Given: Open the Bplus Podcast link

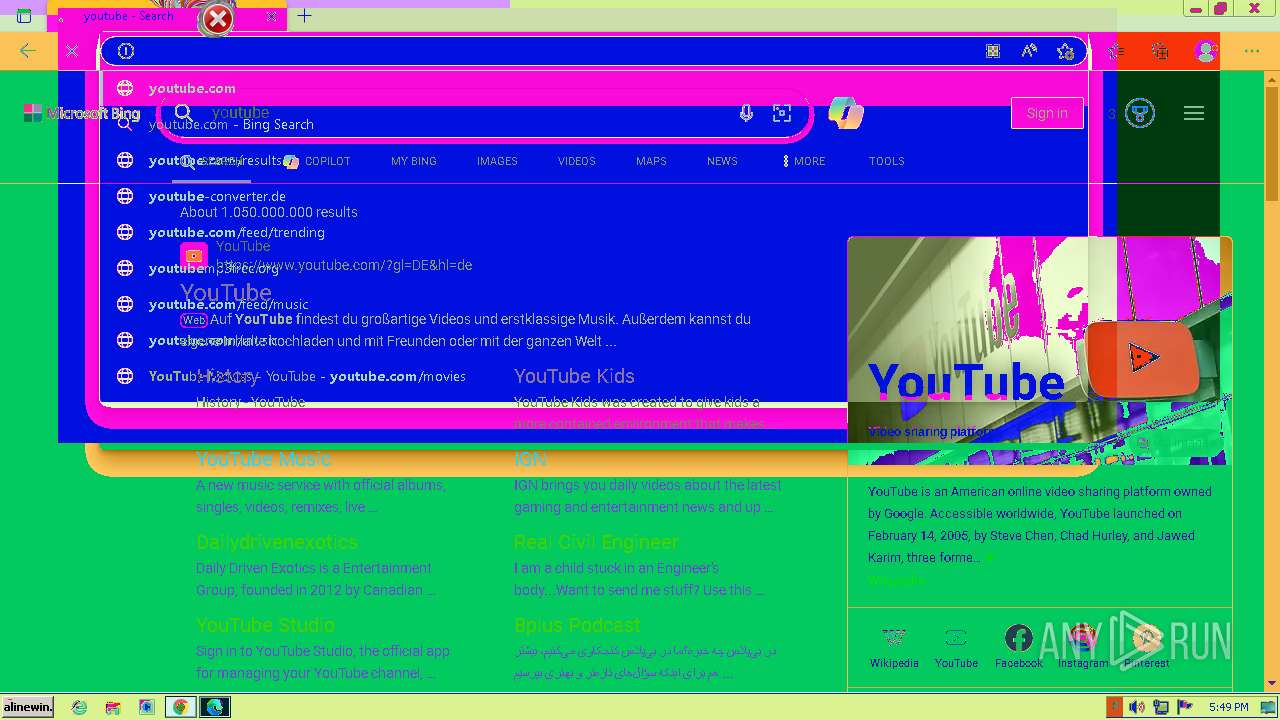Looking at the screenshot, I should pos(577,625).
